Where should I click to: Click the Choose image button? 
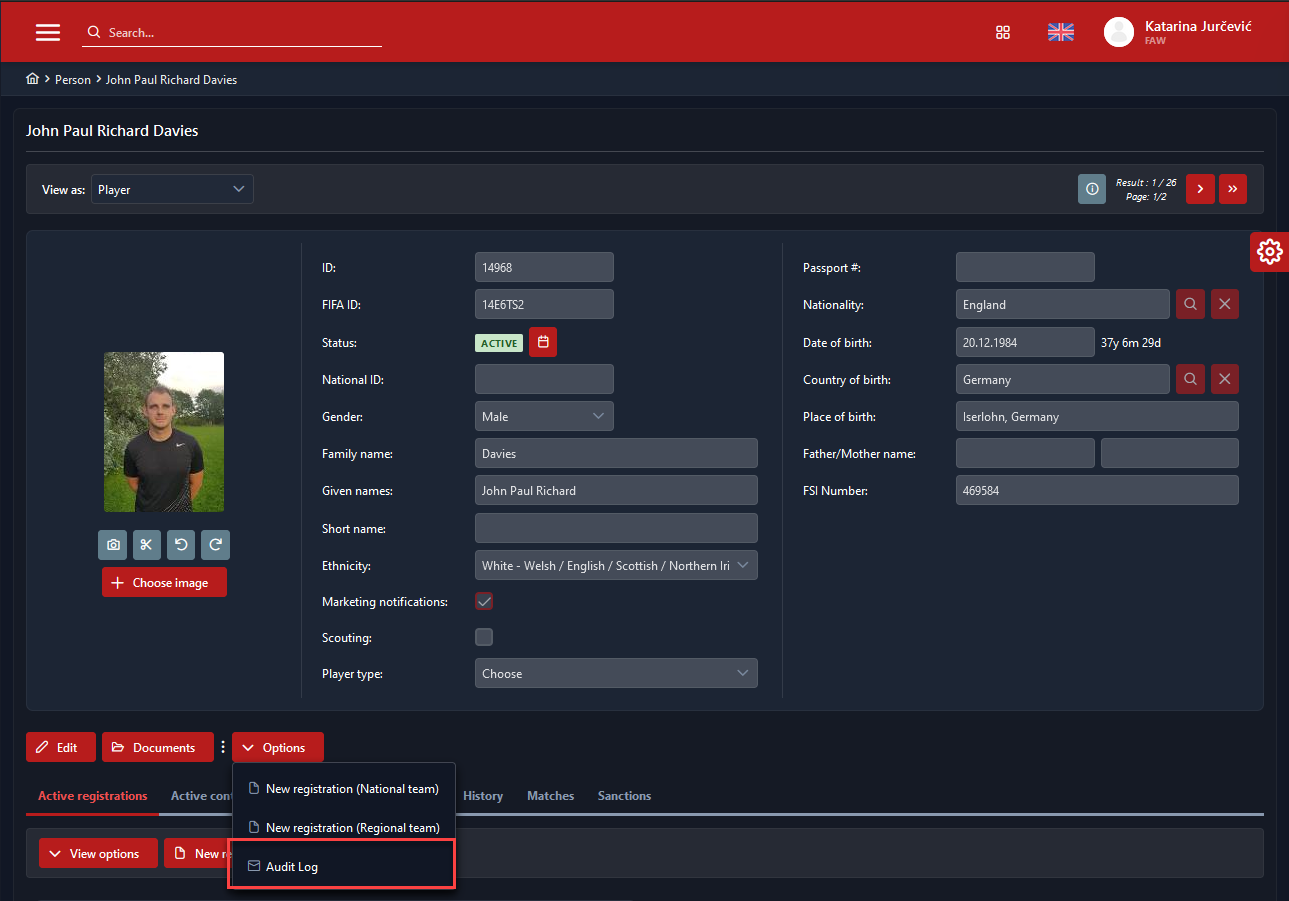pyautogui.click(x=164, y=583)
